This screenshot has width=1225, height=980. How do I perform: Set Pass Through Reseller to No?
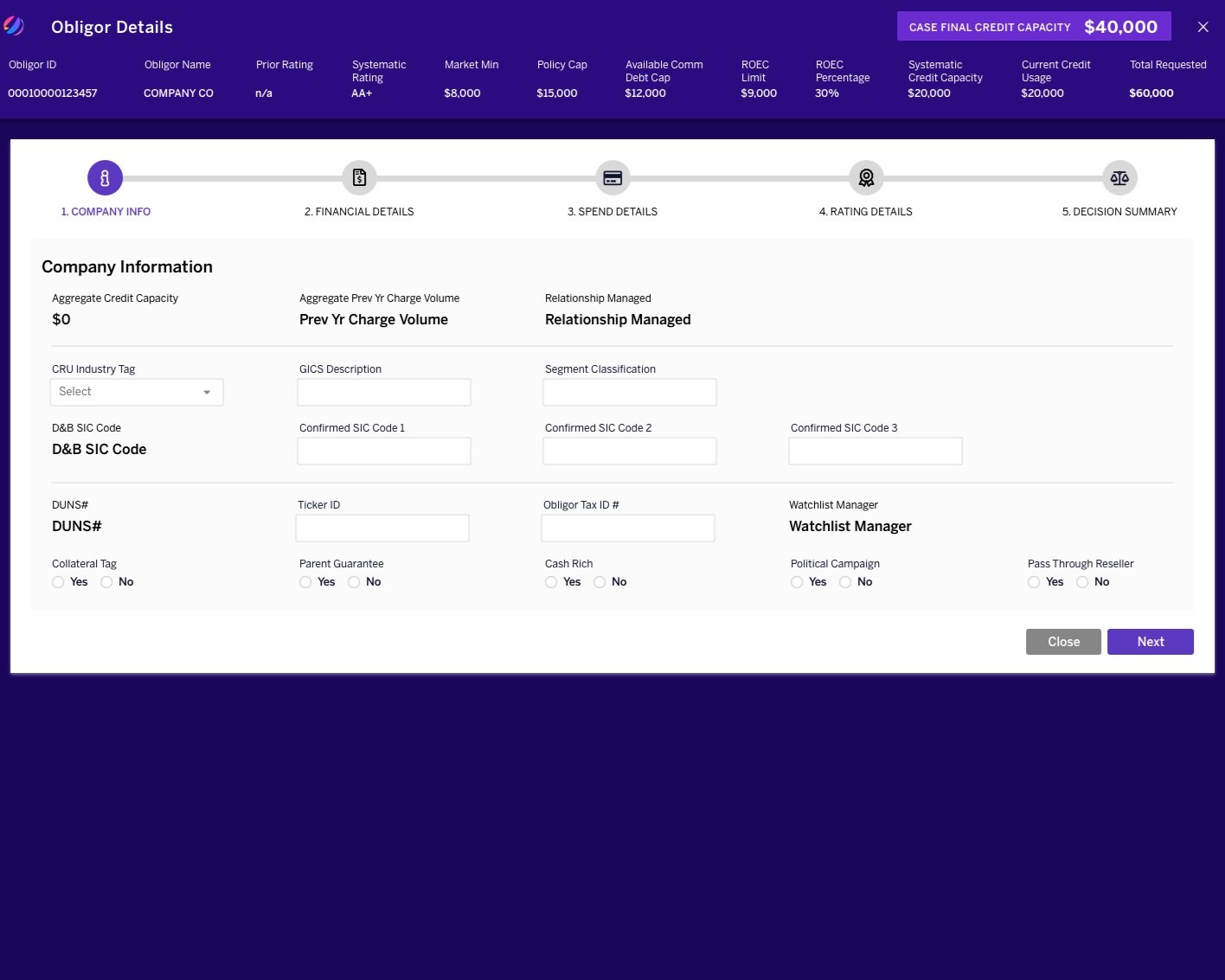point(1082,582)
